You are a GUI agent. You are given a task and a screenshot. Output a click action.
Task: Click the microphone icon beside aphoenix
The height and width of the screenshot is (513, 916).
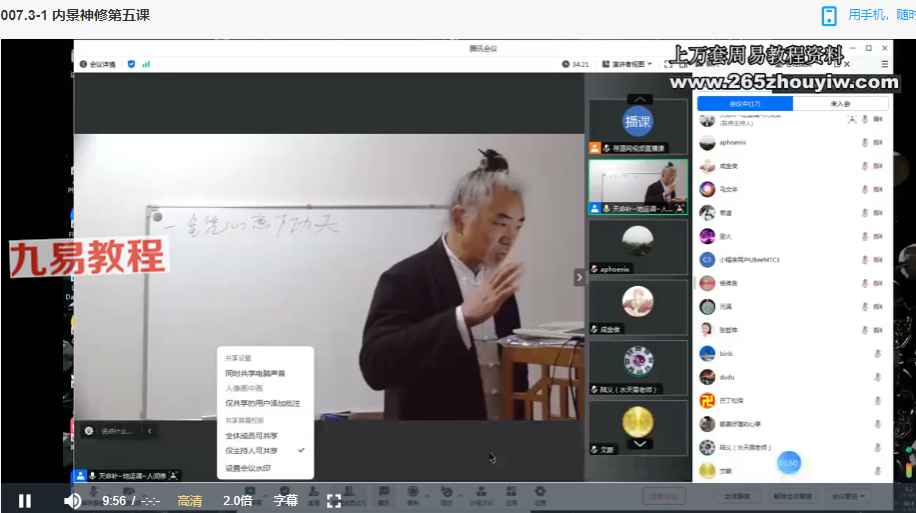tap(864, 143)
